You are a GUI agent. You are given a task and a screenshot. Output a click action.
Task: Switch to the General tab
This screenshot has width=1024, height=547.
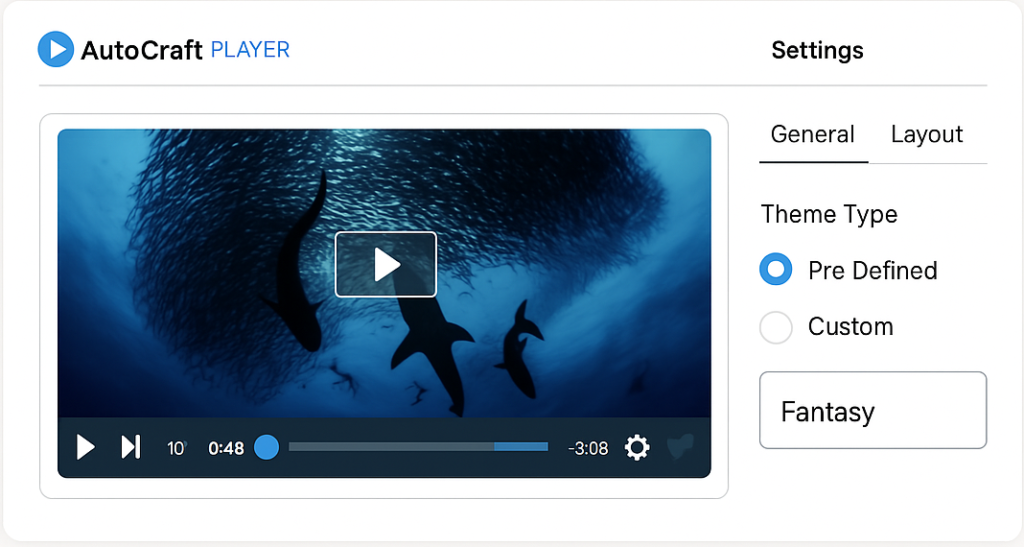coord(813,134)
